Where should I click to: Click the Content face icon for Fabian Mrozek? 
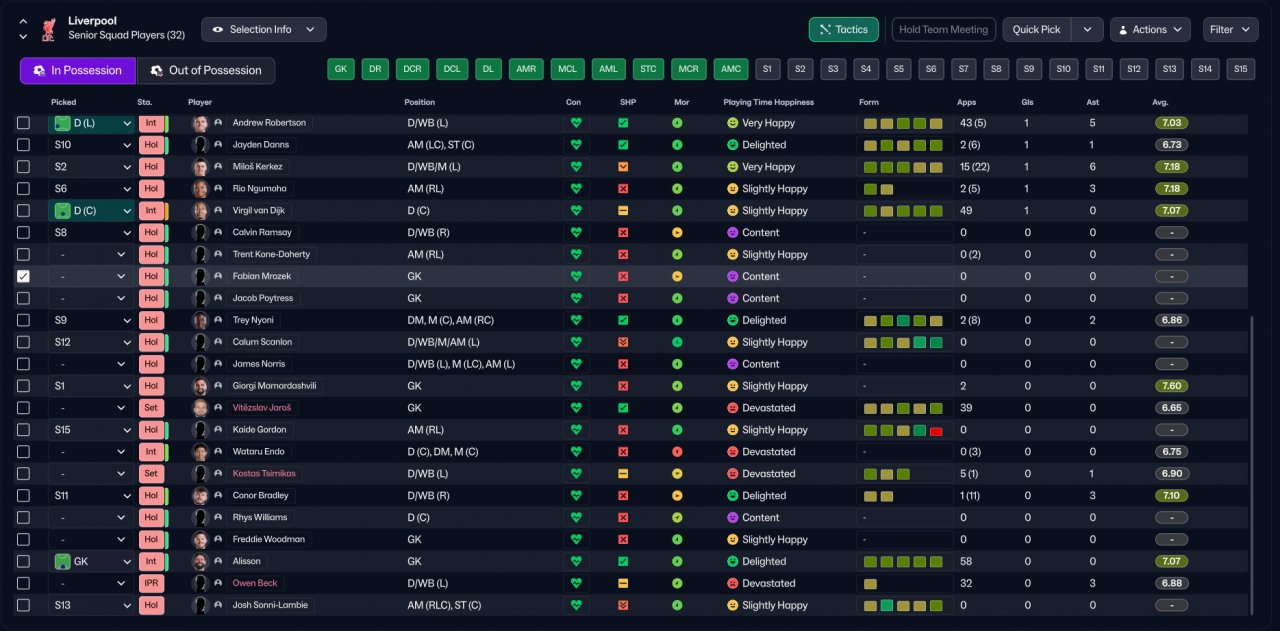point(732,277)
